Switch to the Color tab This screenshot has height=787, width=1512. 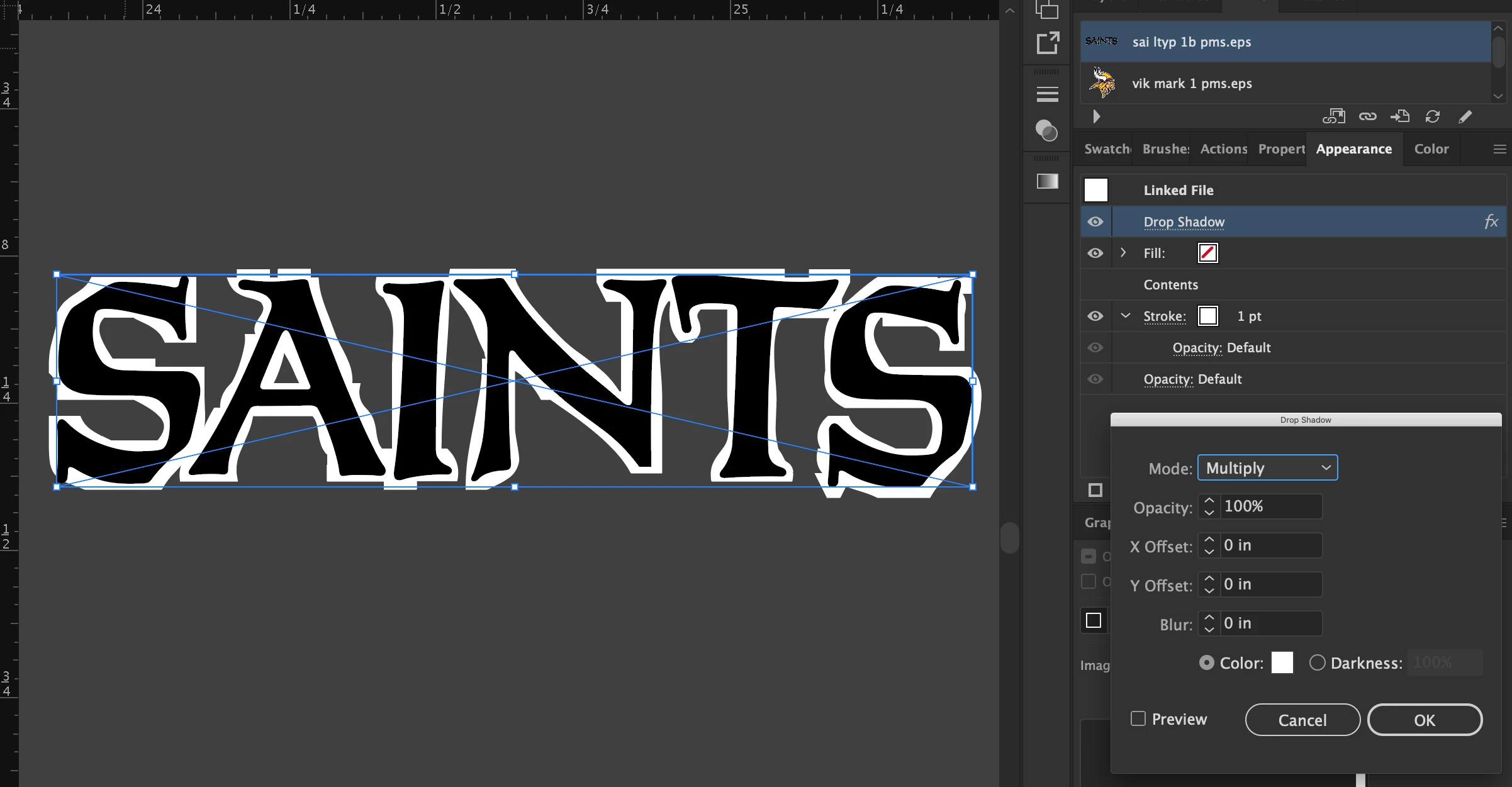coord(1431,149)
